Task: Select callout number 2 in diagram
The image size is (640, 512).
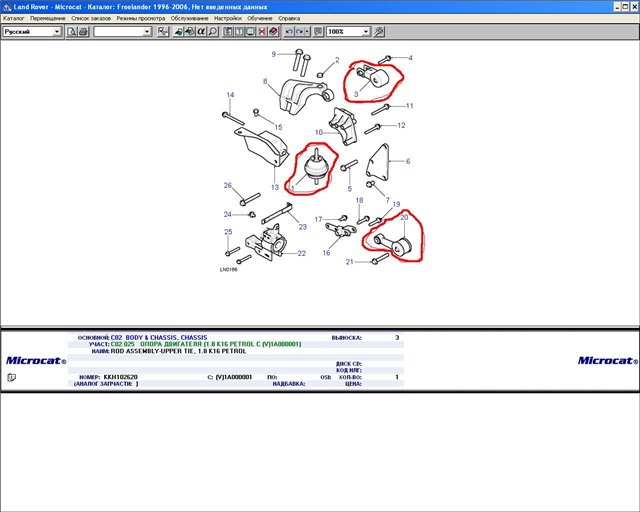Action: 337,60
